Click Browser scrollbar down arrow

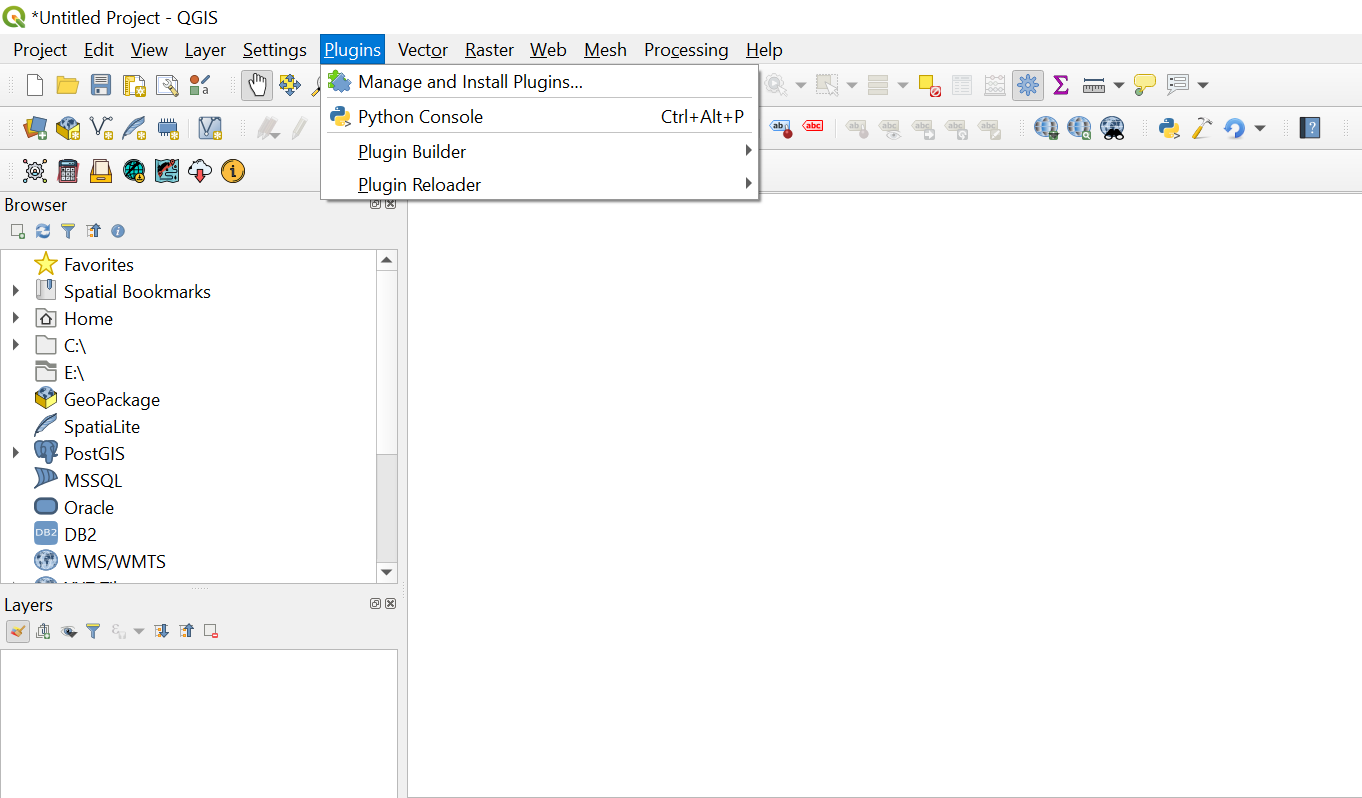click(387, 572)
